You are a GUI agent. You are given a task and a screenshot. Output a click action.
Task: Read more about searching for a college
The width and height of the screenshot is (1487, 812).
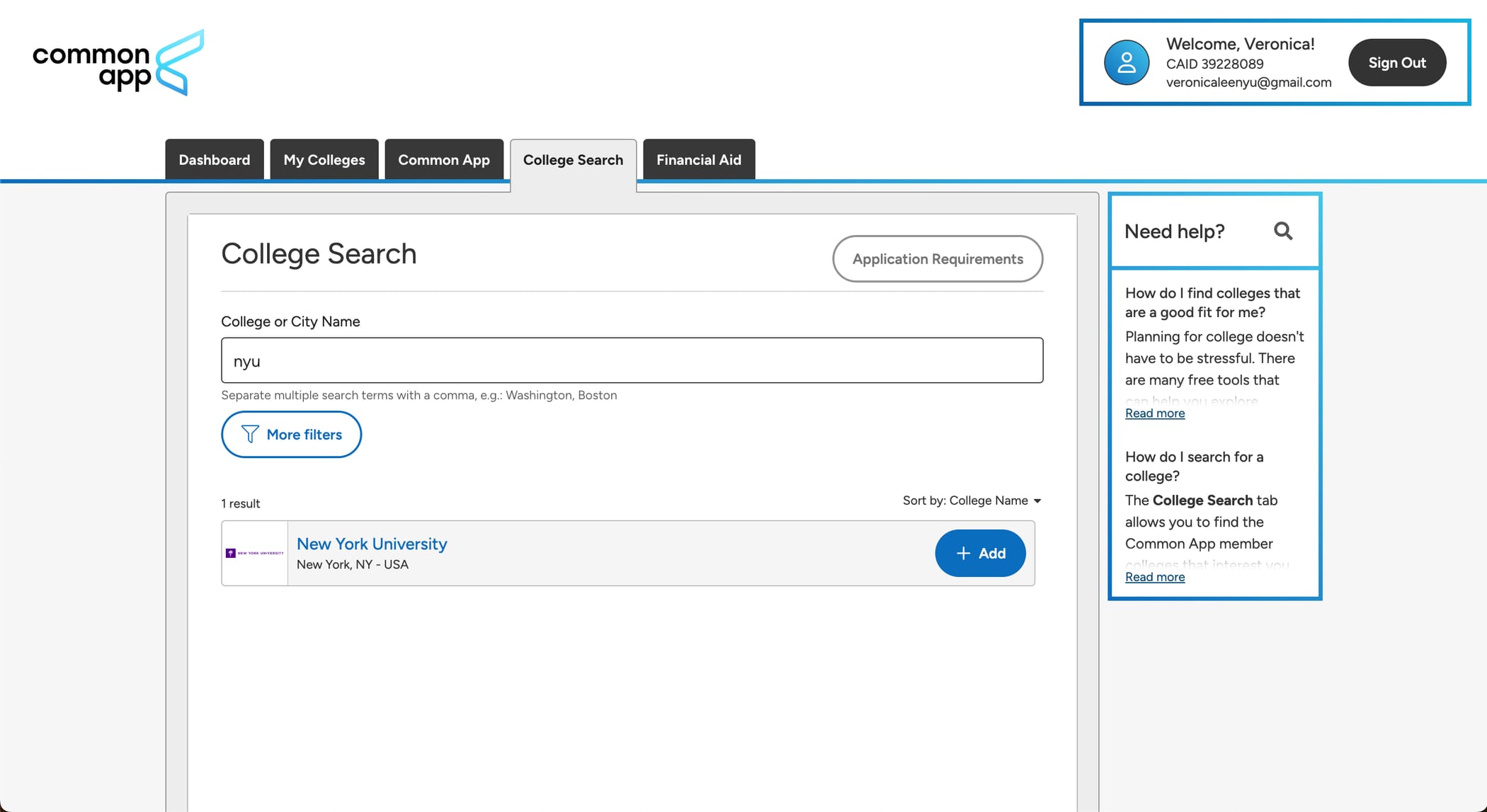click(1154, 577)
